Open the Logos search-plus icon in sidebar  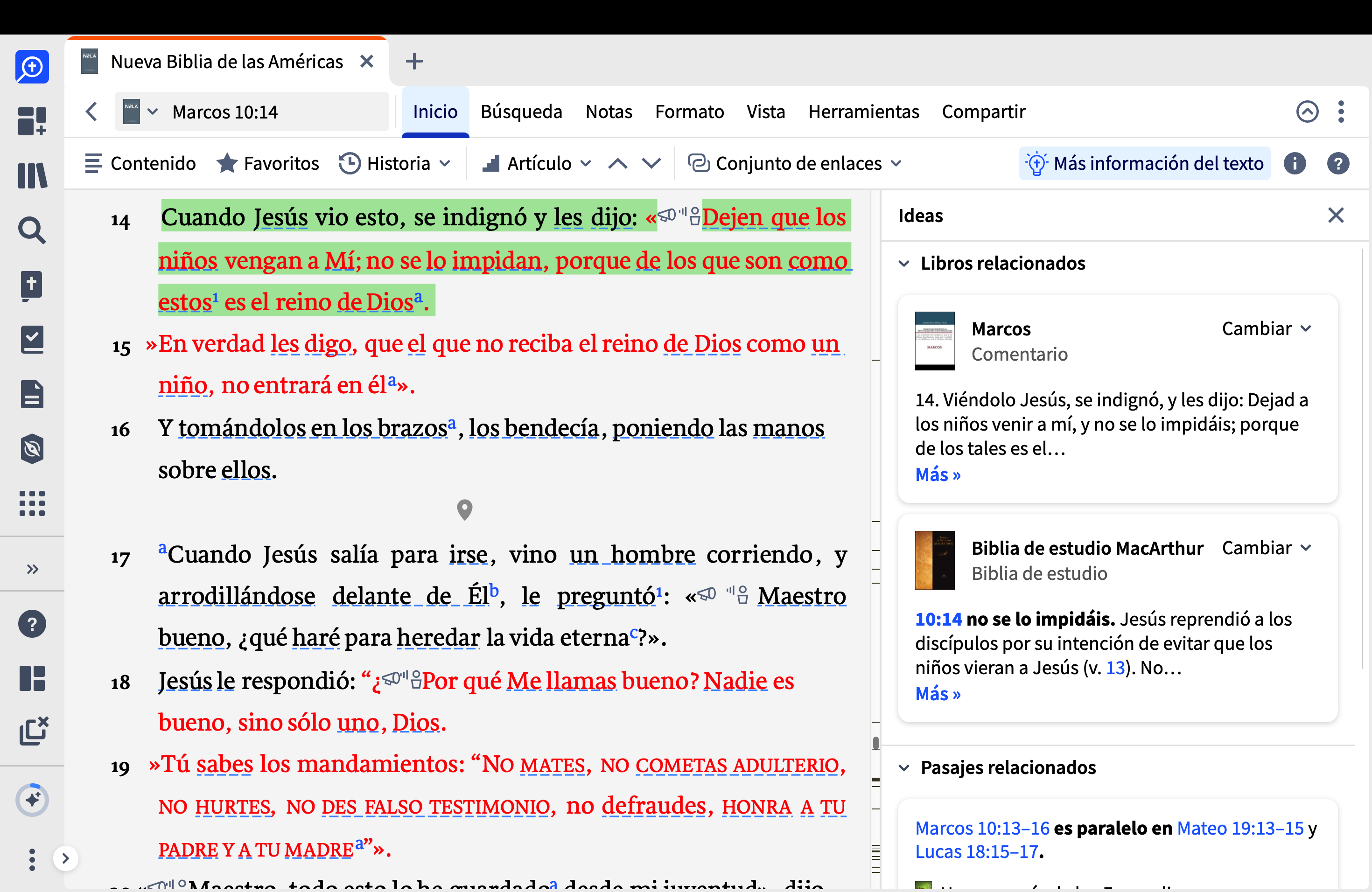[x=32, y=67]
